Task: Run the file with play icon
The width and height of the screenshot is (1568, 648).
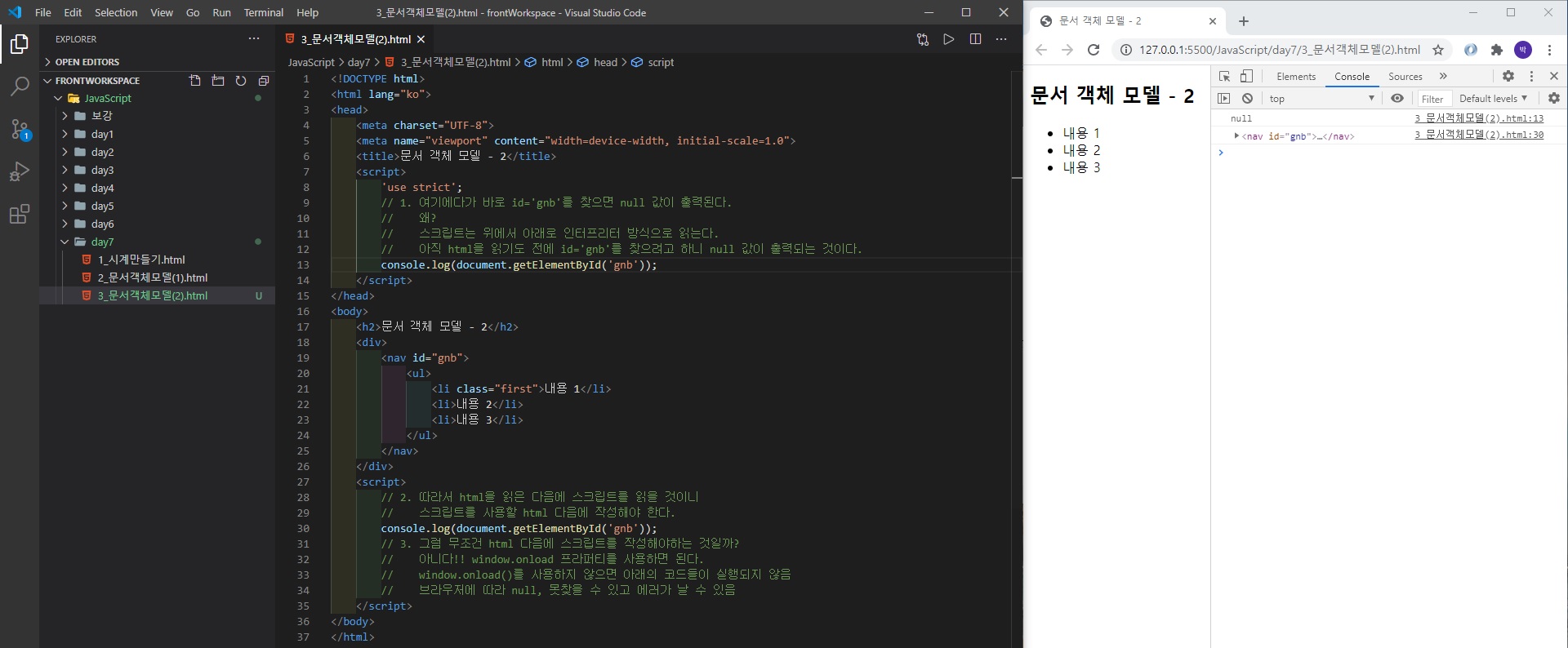Action: [x=949, y=39]
